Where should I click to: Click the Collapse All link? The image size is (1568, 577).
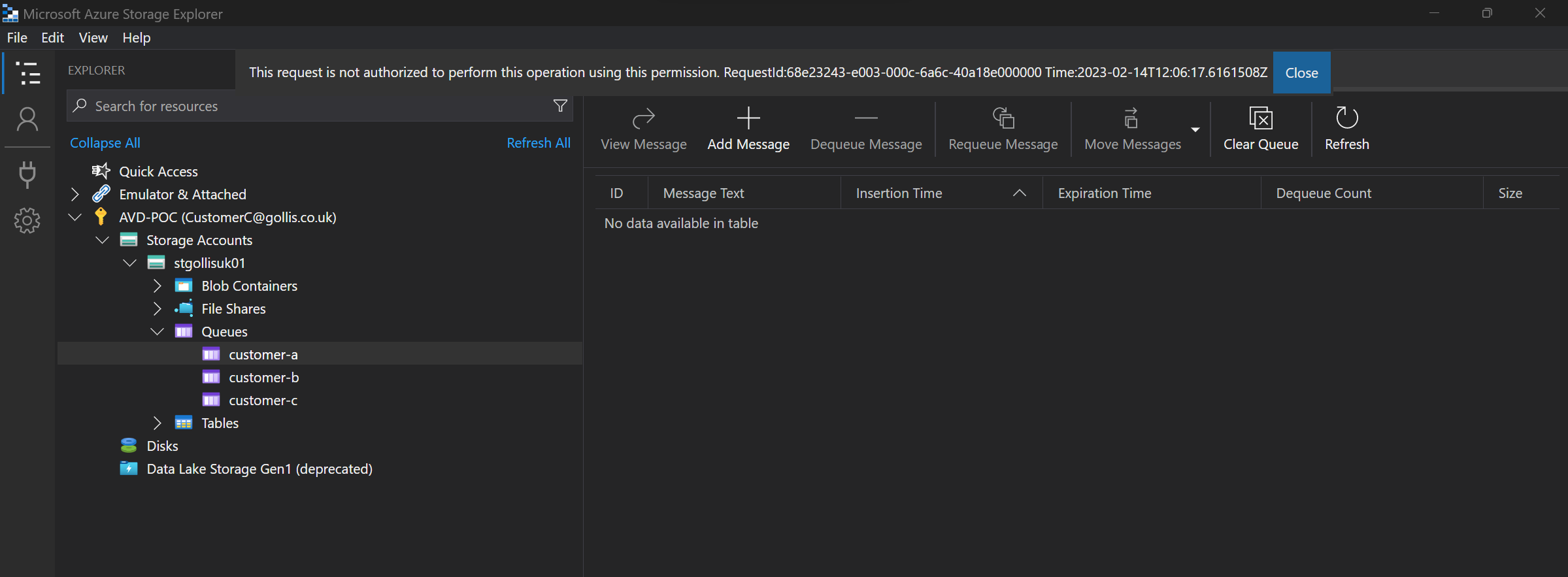click(x=105, y=142)
